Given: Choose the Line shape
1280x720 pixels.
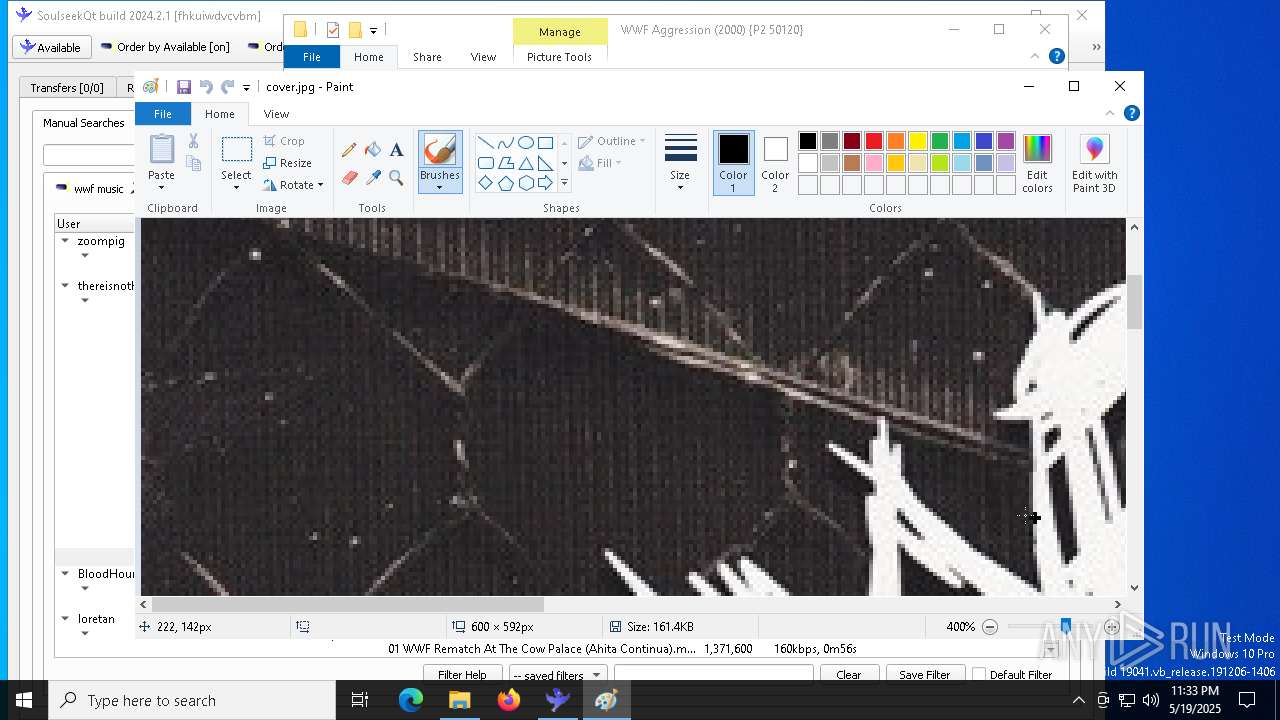Looking at the screenshot, I should click(485, 142).
